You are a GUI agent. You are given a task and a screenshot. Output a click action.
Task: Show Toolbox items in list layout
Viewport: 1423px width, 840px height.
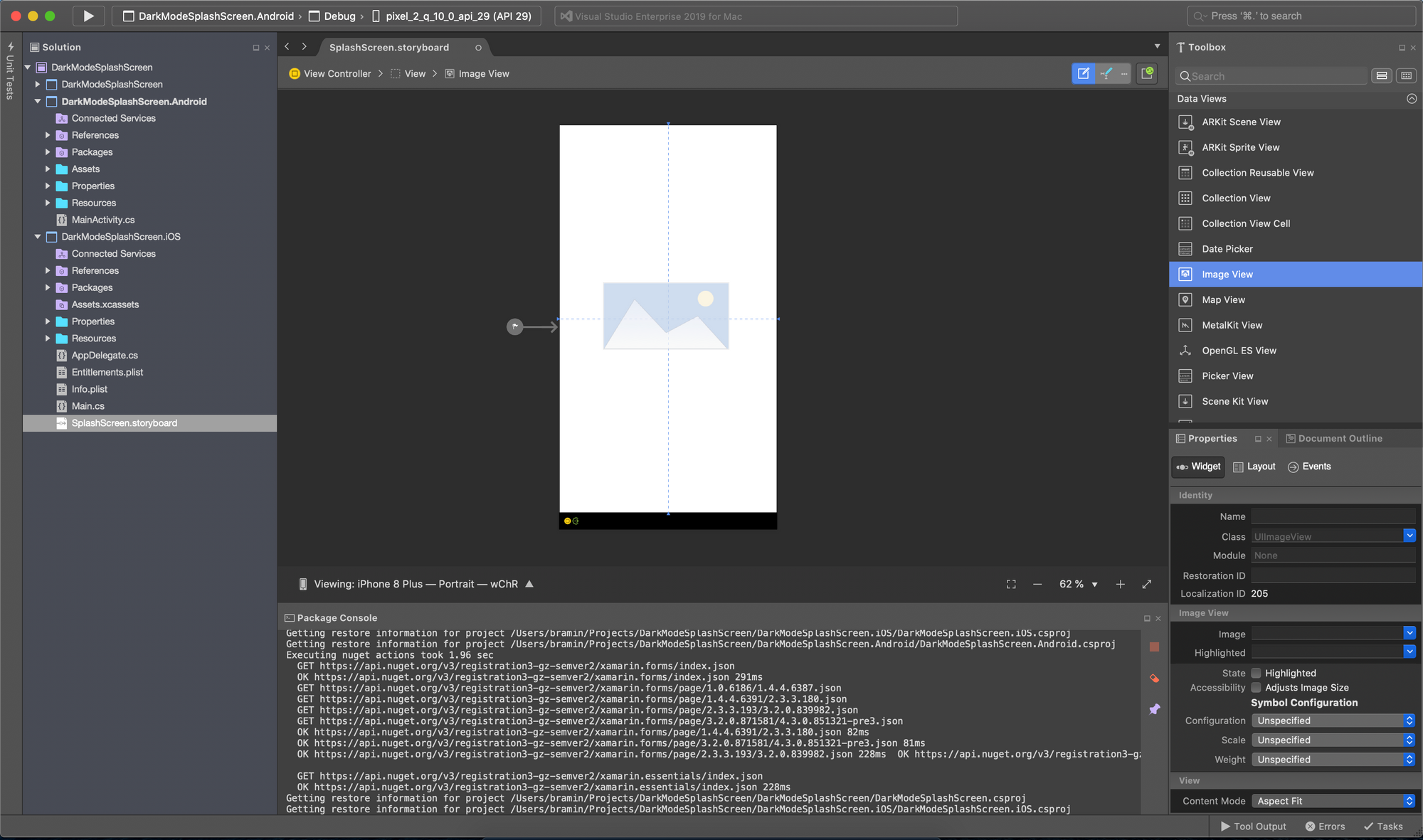[x=1382, y=75]
